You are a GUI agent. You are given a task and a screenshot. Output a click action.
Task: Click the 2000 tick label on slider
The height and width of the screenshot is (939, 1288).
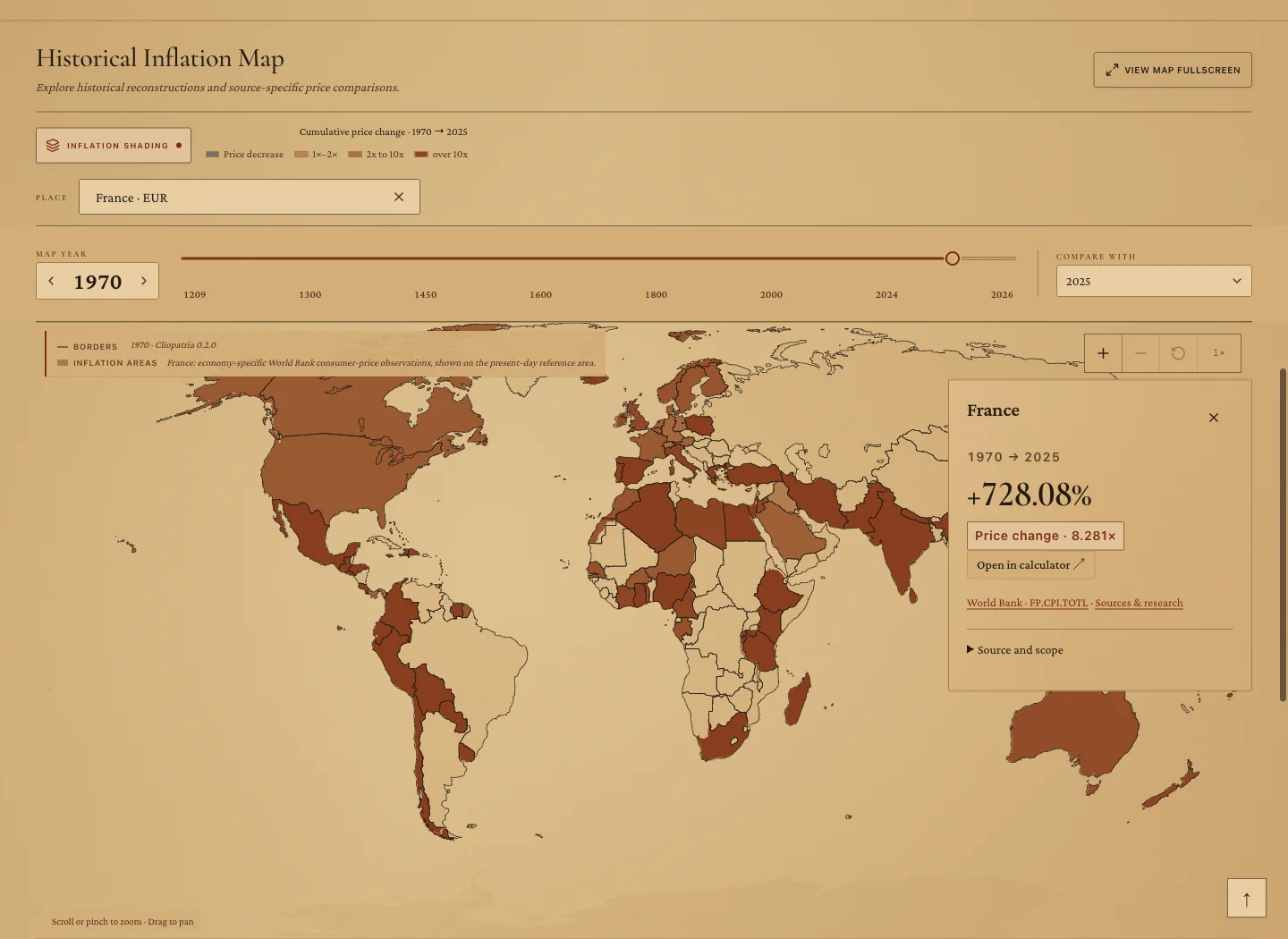pos(771,294)
